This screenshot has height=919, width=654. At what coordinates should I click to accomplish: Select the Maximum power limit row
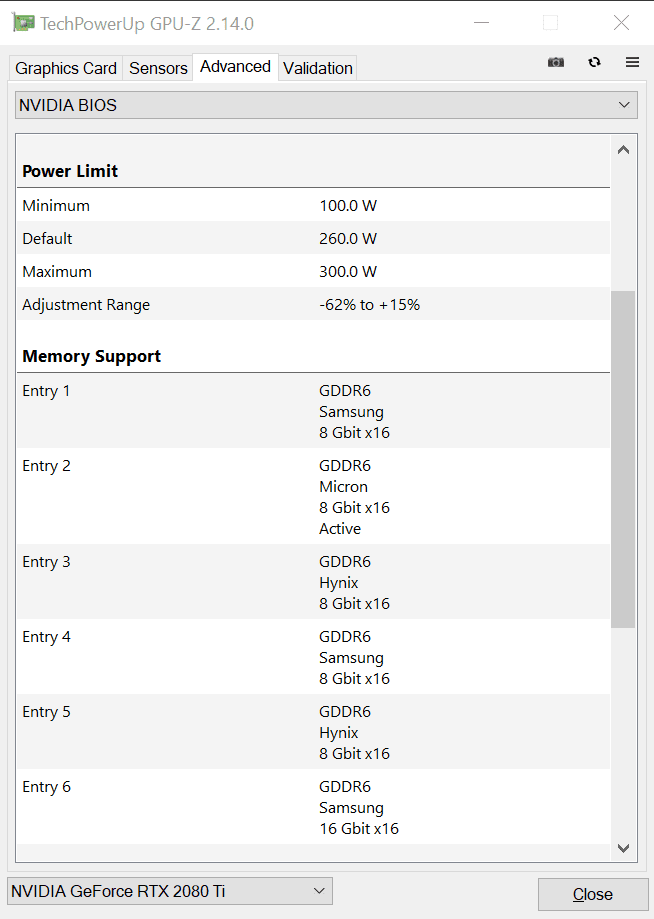[314, 271]
